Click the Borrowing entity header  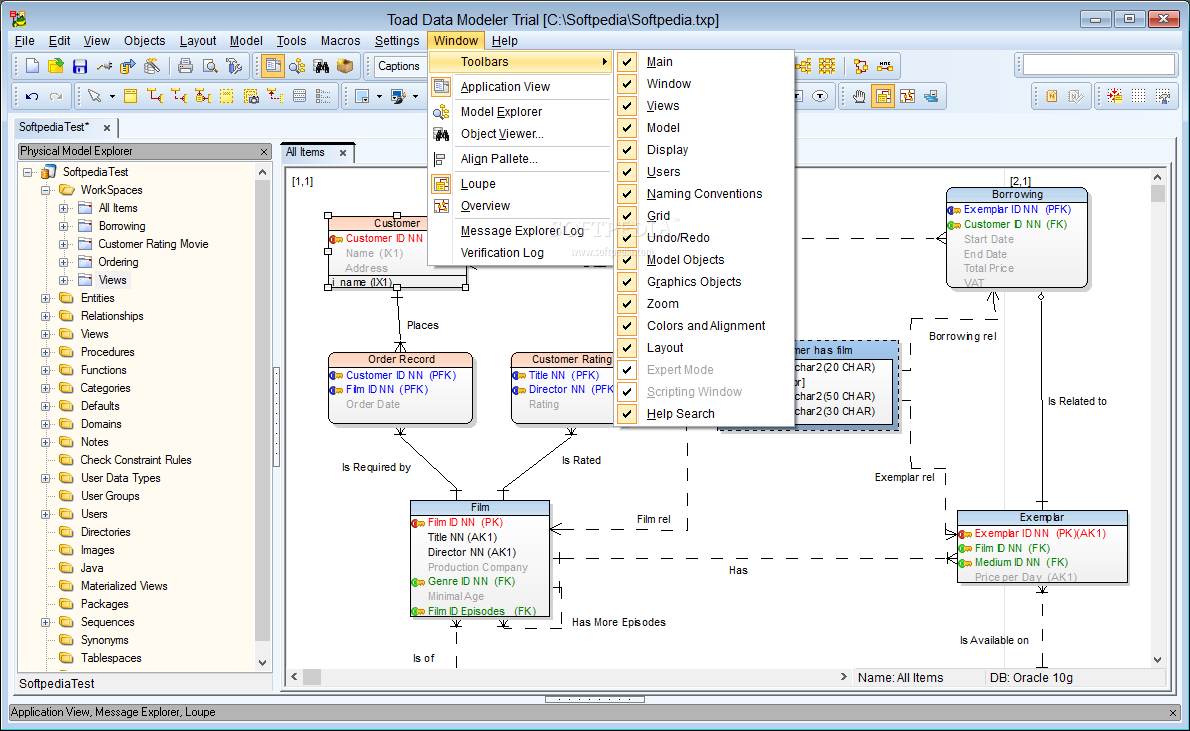pyautogui.click(x=1017, y=194)
